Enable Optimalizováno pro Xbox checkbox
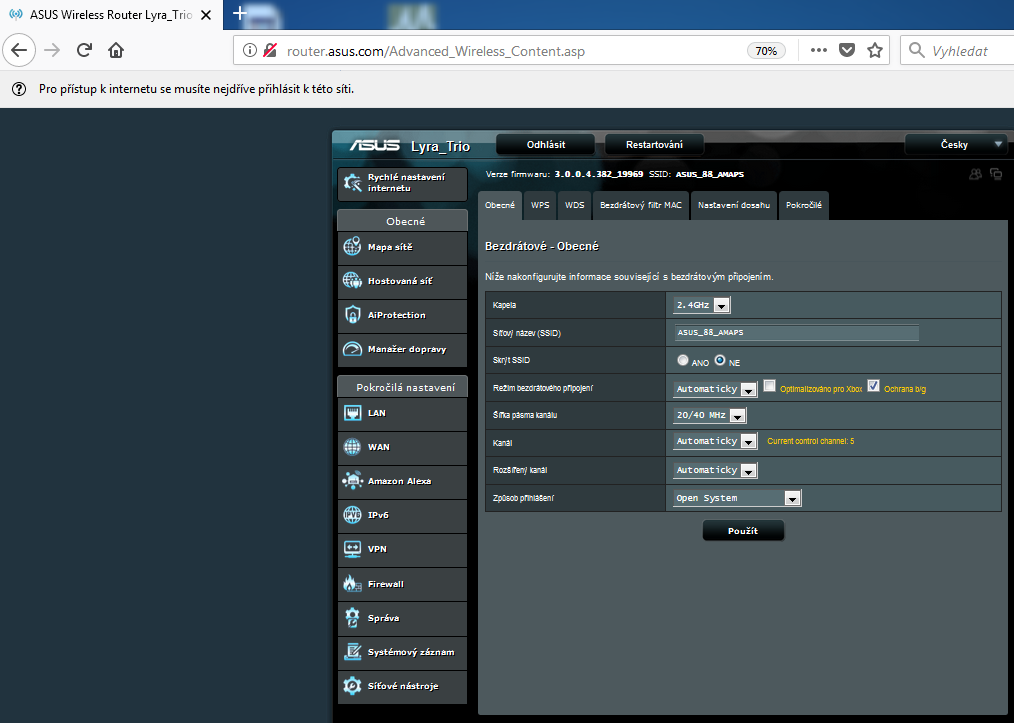 pyautogui.click(x=769, y=386)
